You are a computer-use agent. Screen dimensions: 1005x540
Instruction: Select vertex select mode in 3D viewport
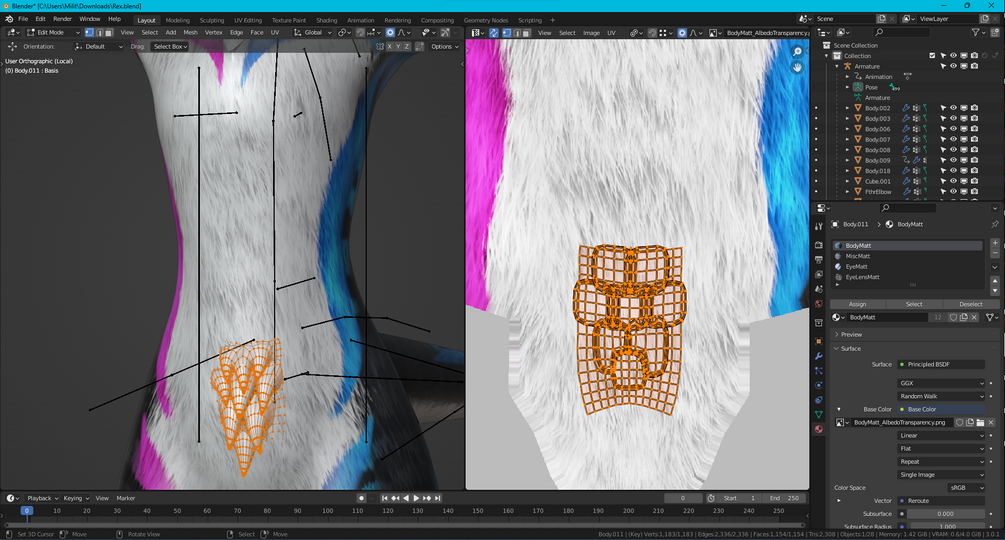(89, 33)
